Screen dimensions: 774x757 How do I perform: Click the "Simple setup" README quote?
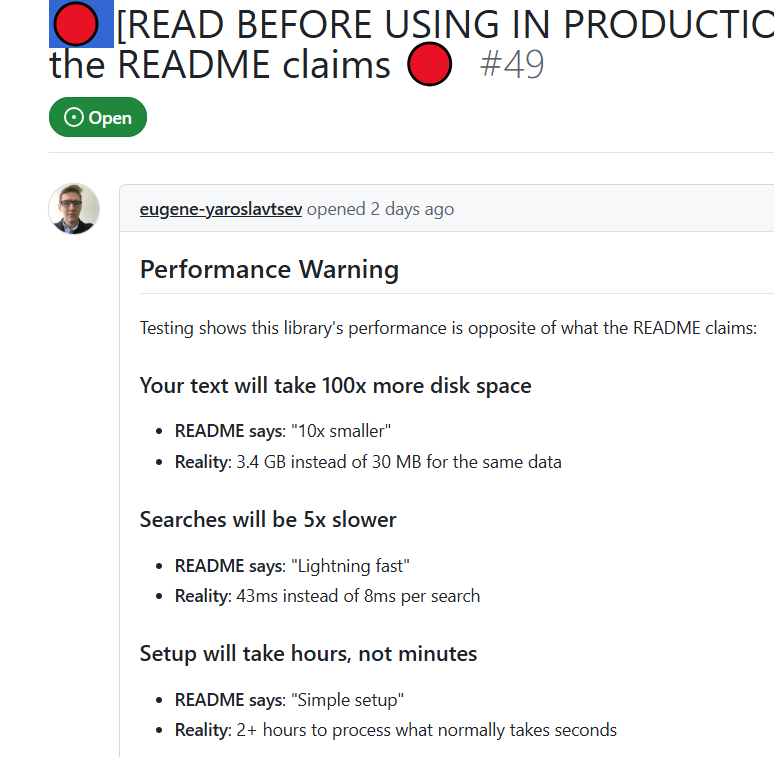[348, 700]
